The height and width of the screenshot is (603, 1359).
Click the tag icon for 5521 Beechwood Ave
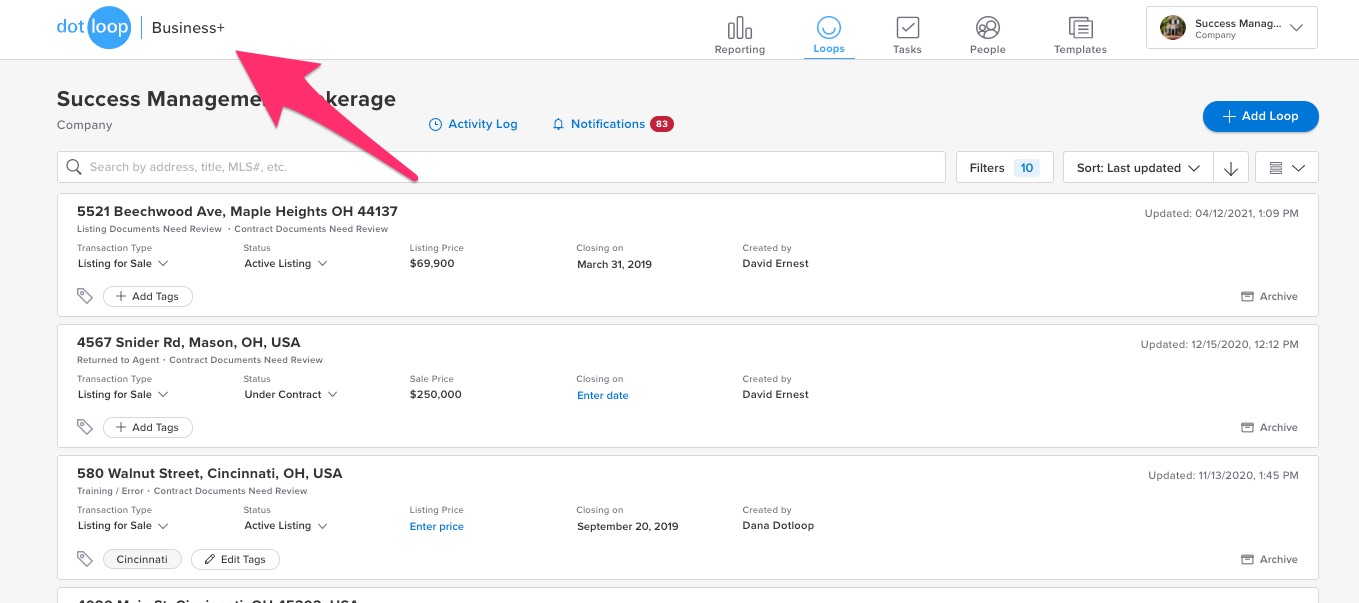(x=85, y=296)
